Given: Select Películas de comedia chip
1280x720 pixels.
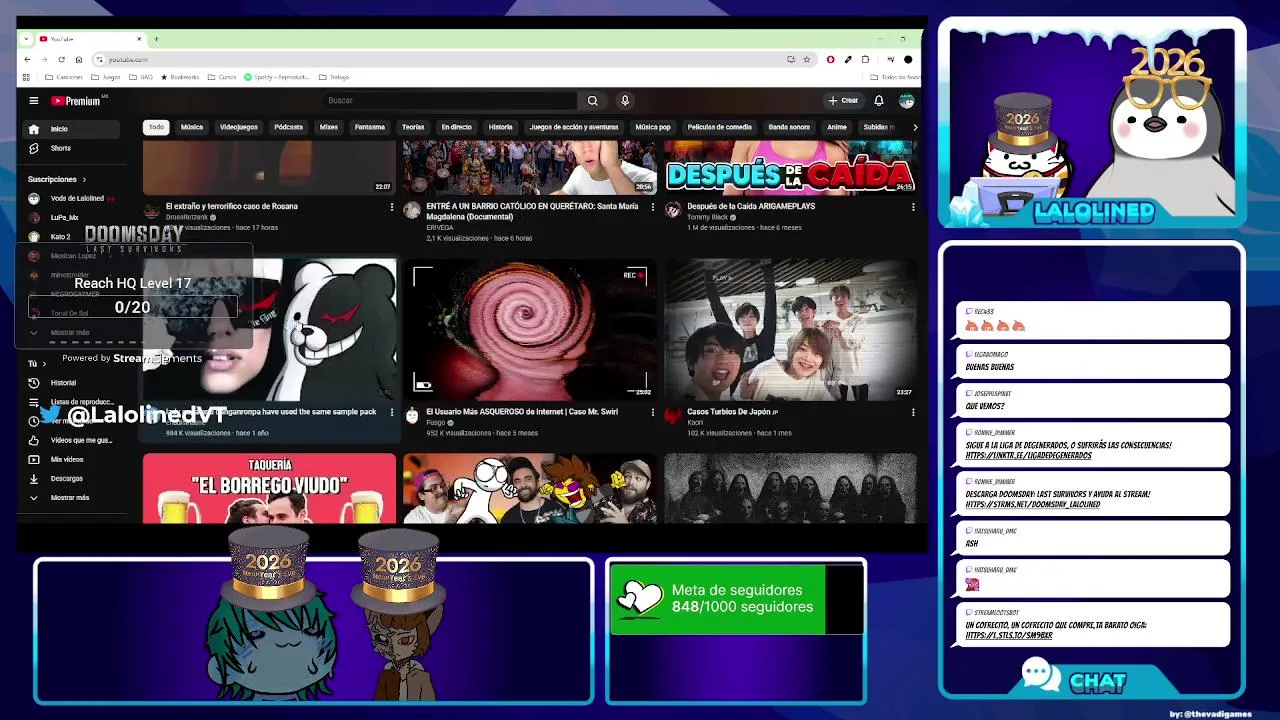Looking at the screenshot, I should [x=720, y=127].
